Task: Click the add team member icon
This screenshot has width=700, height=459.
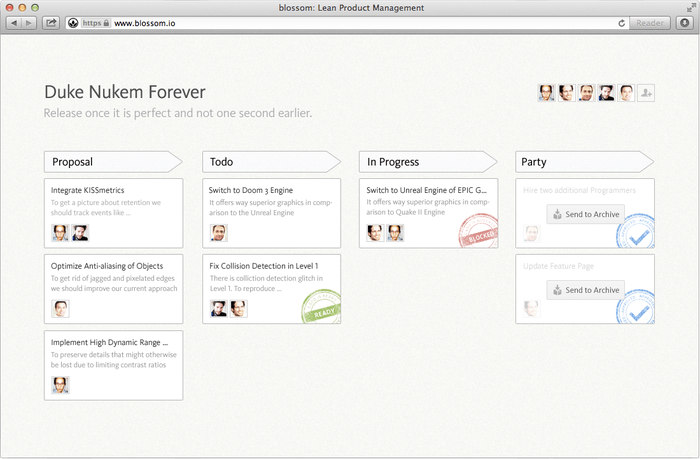Action: tap(646, 93)
